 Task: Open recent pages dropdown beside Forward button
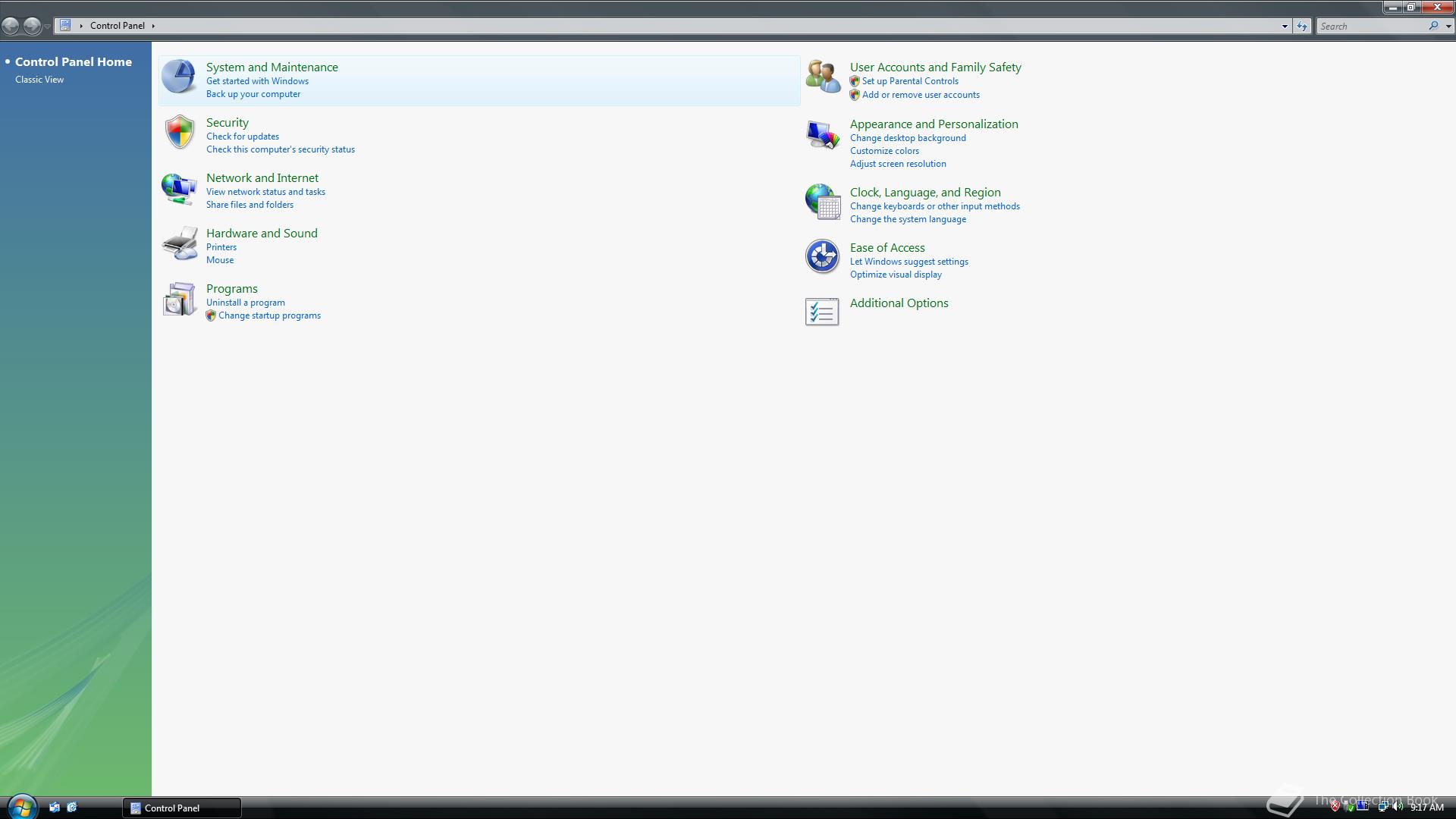(x=47, y=27)
